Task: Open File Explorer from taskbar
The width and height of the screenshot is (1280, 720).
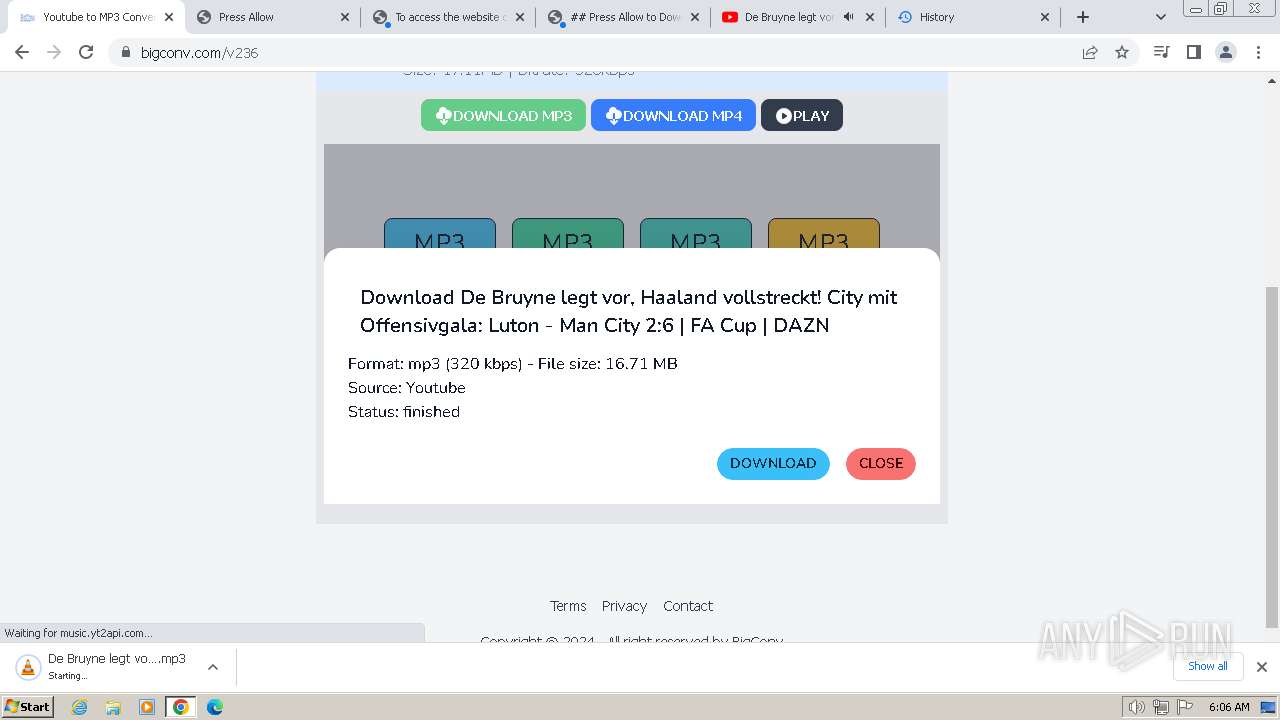Action: [113, 707]
